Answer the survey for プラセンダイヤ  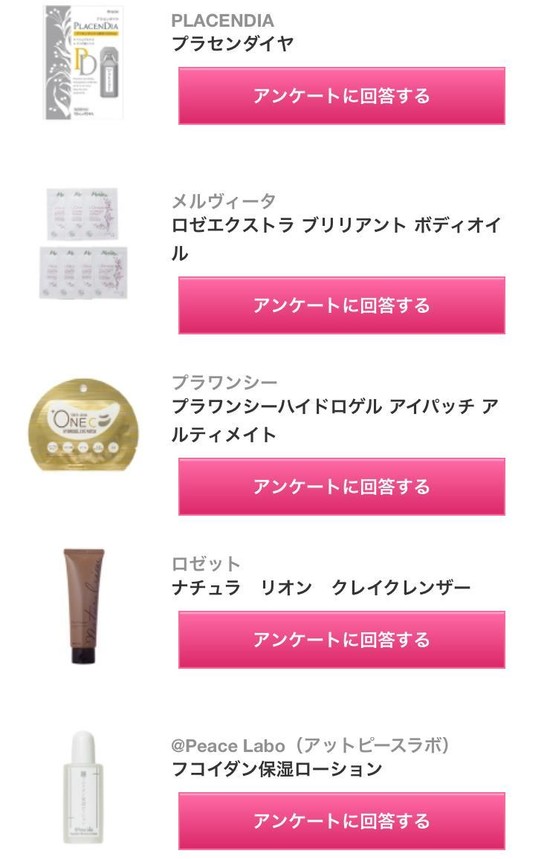(x=341, y=96)
